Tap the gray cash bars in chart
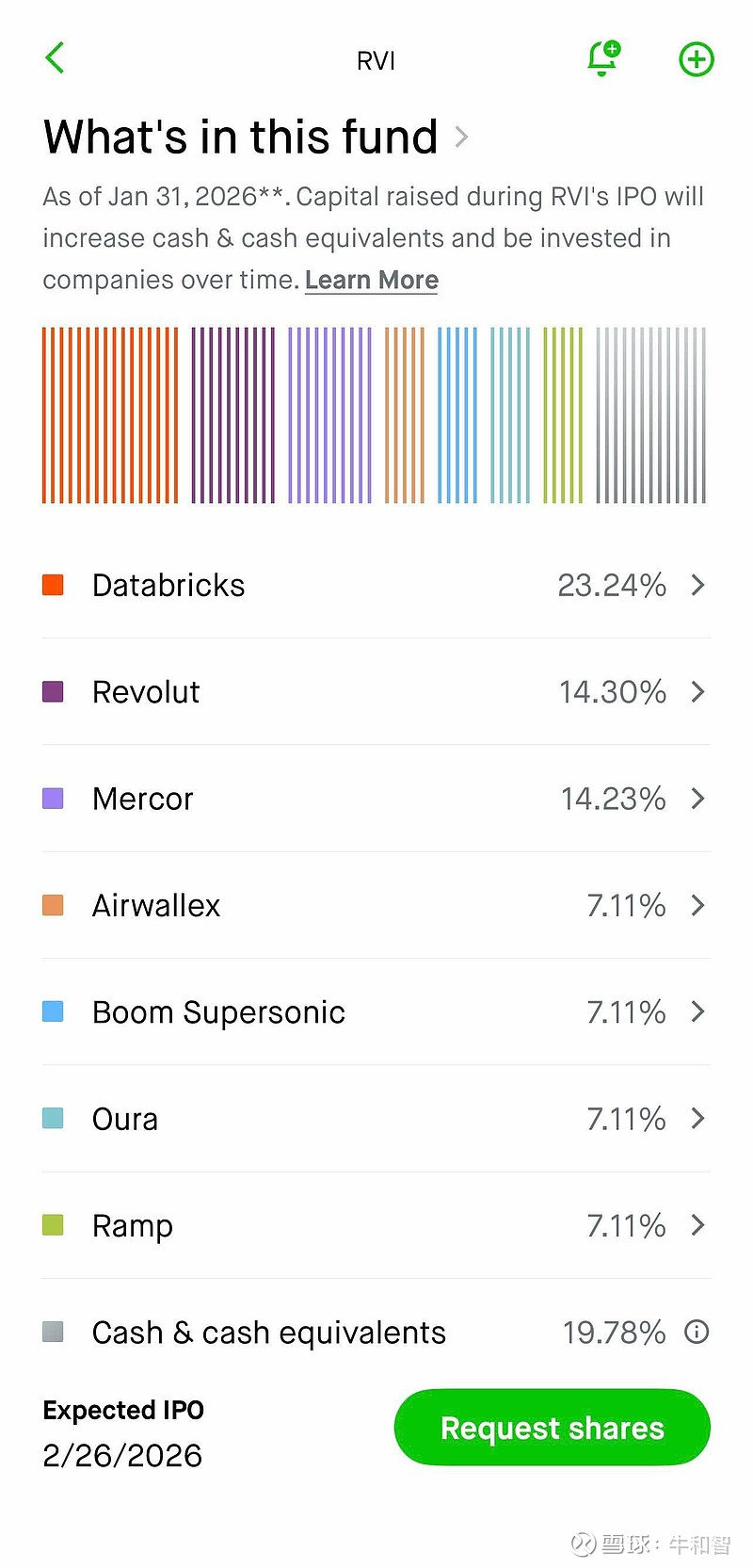The height and width of the screenshot is (1568, 753). tap(651, 415)
